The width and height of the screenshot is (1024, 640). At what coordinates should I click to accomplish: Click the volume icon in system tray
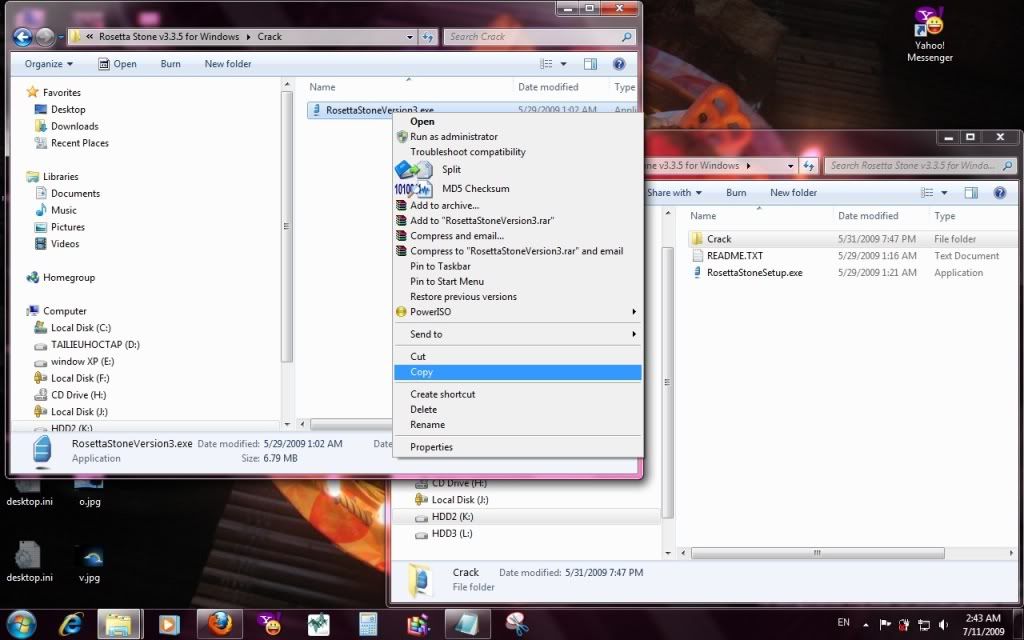click(943, 625)
